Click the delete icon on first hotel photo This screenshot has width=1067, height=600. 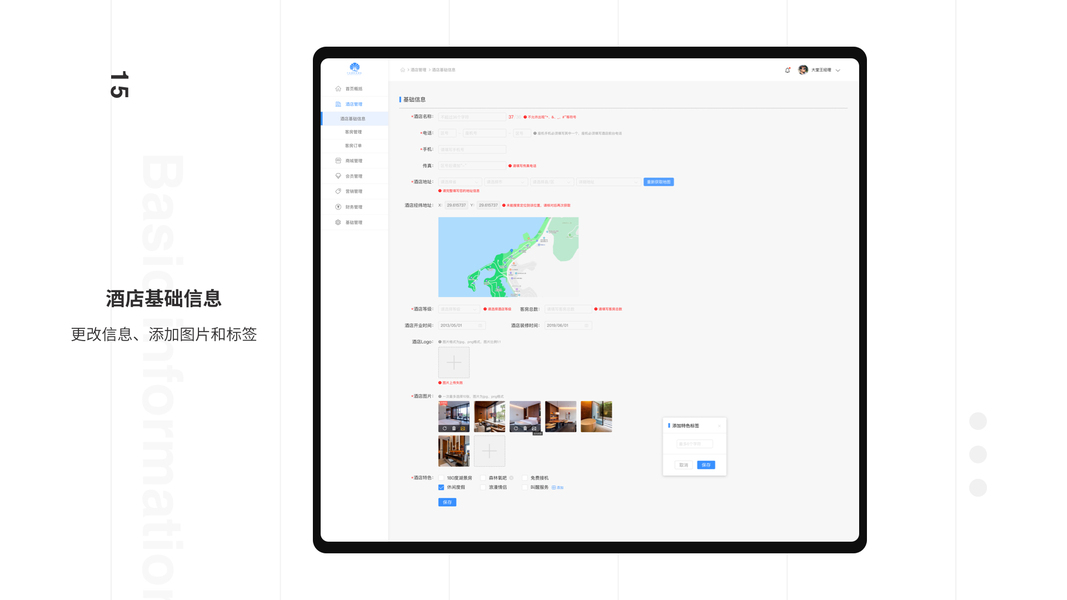pyautogui.click(x=454, y=428)
